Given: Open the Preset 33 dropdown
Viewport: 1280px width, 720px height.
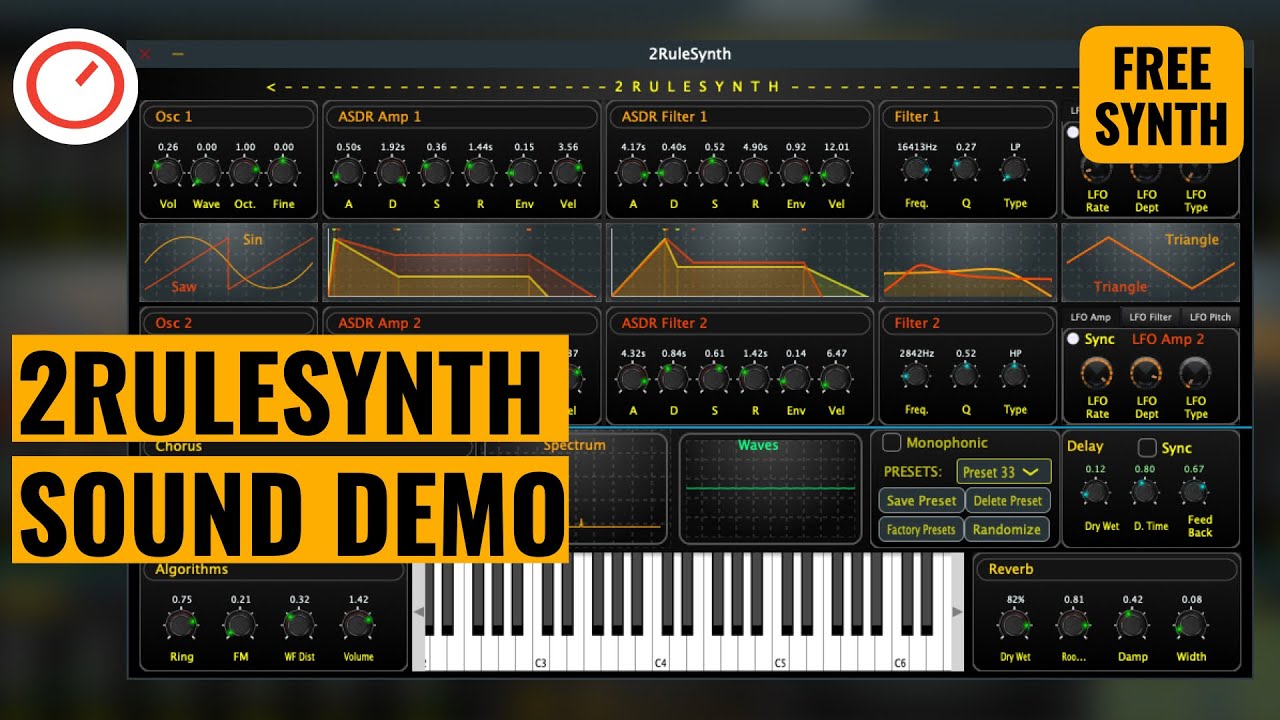Looking at the screenshot, I should click(1004, 472).
